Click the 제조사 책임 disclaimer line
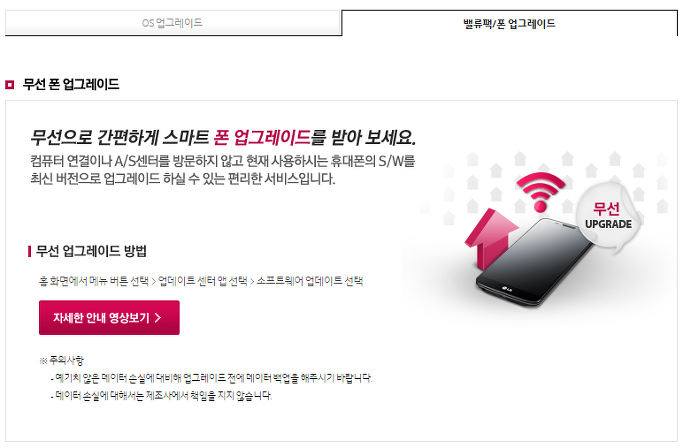 pos(162,396)
